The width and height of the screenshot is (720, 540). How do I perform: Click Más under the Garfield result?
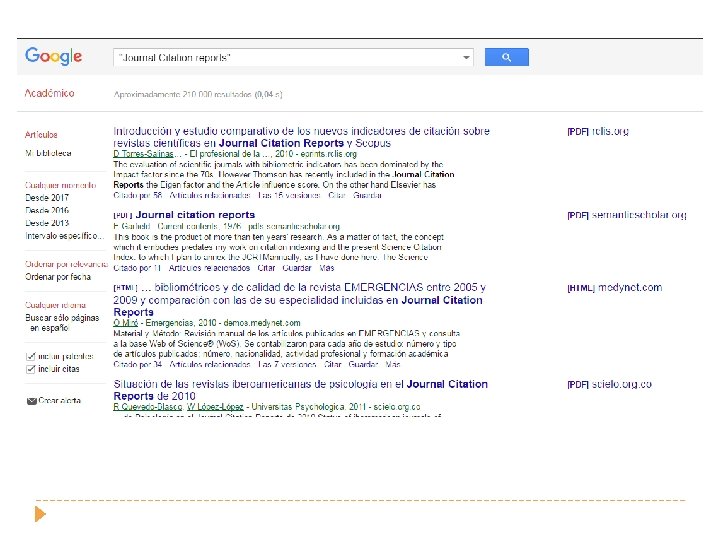click(327, 268)
